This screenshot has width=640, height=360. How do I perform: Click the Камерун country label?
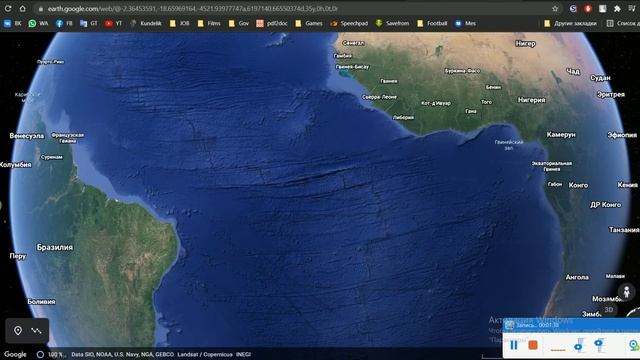(561, 134)
